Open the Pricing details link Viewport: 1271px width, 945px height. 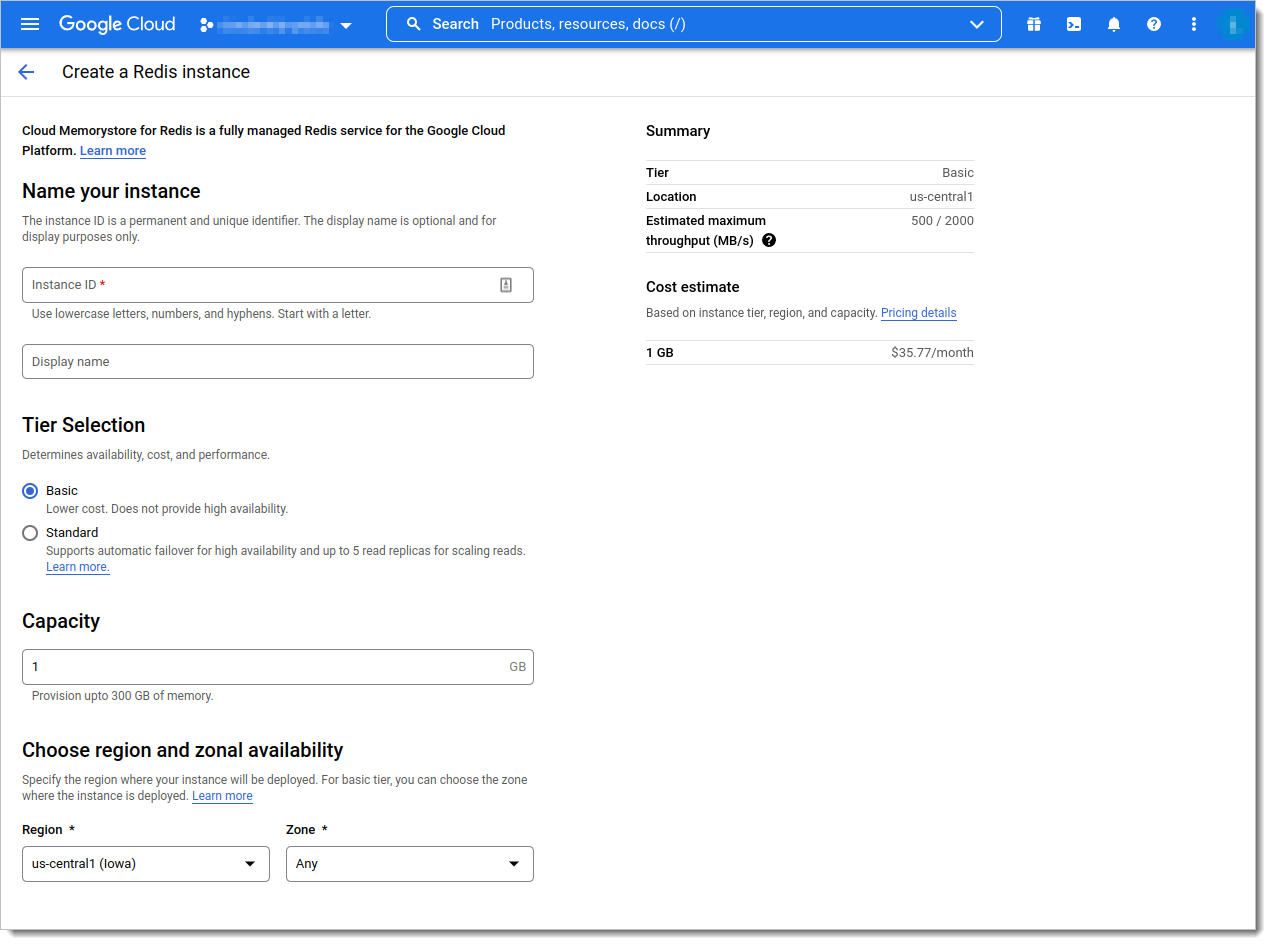(919, 313)
